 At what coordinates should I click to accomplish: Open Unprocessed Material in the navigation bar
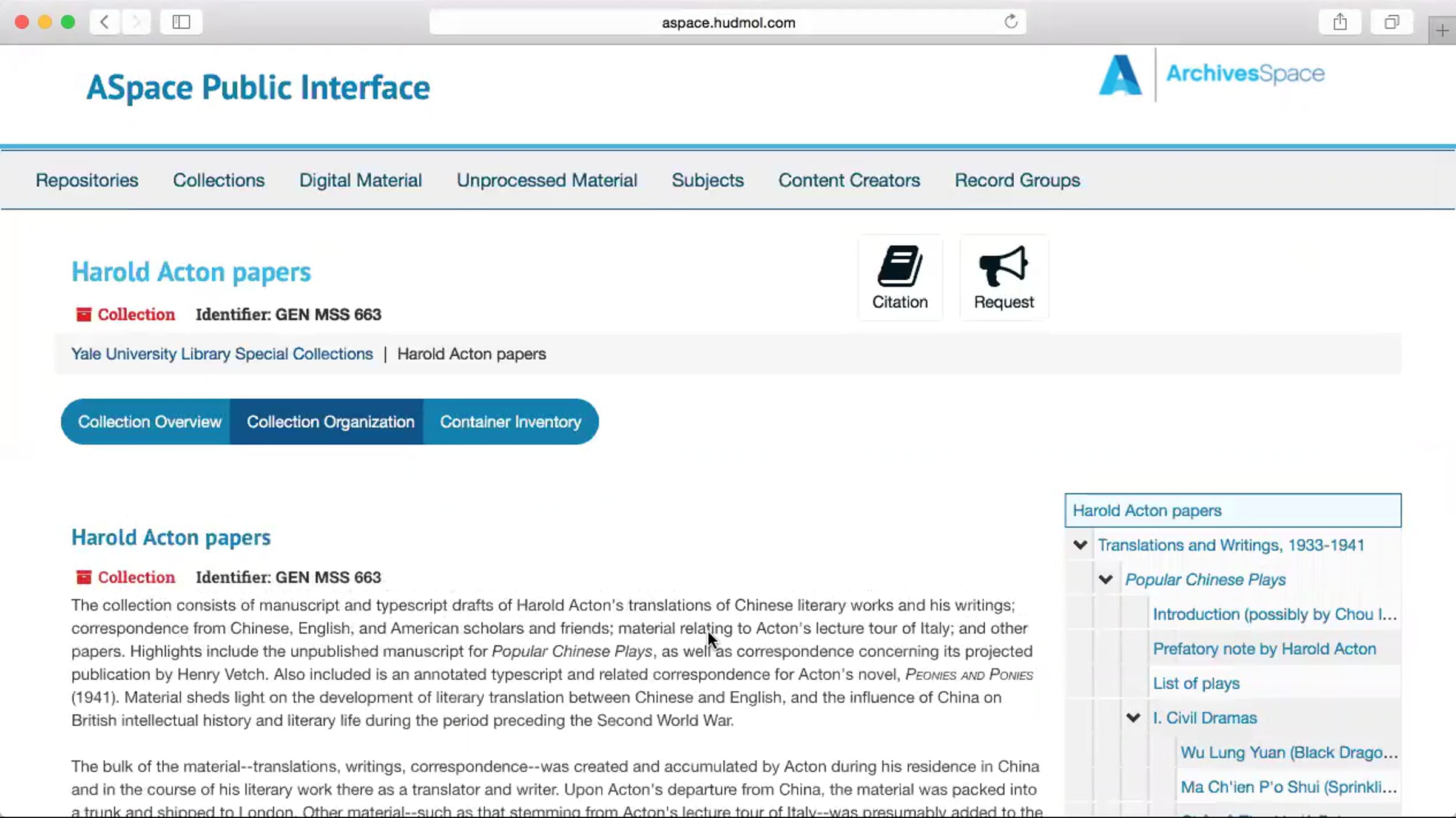tap(547, 180)
